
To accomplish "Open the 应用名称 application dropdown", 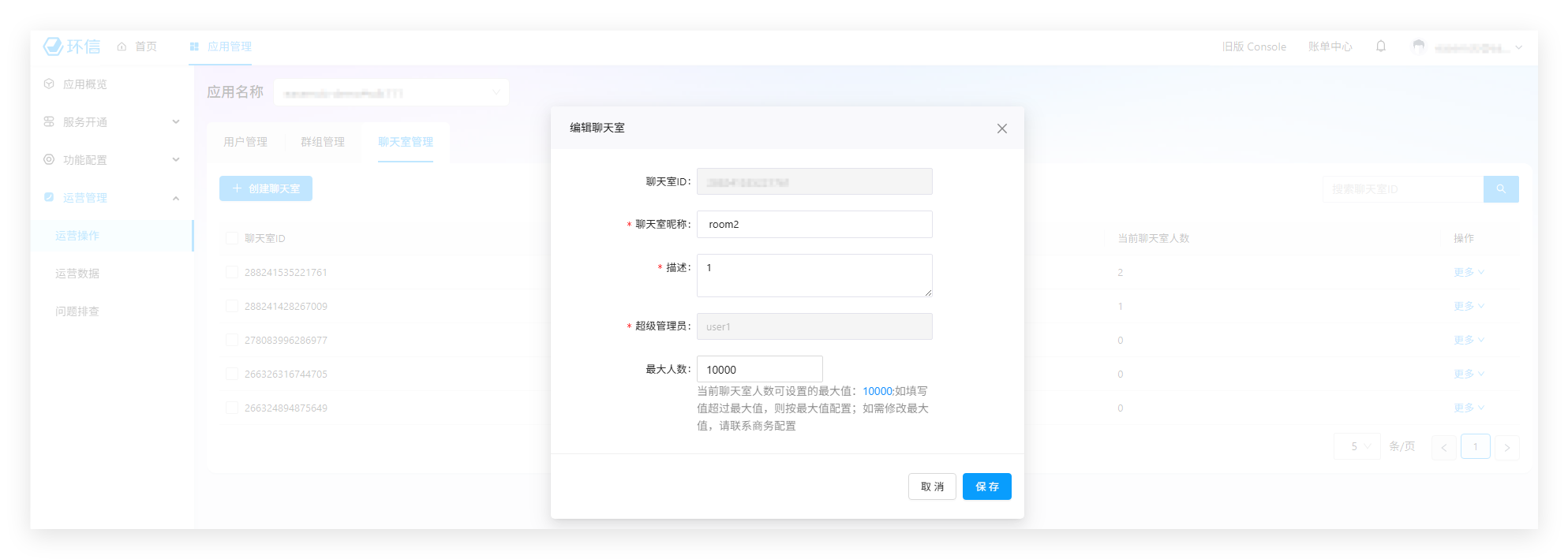I will point(391,93).
